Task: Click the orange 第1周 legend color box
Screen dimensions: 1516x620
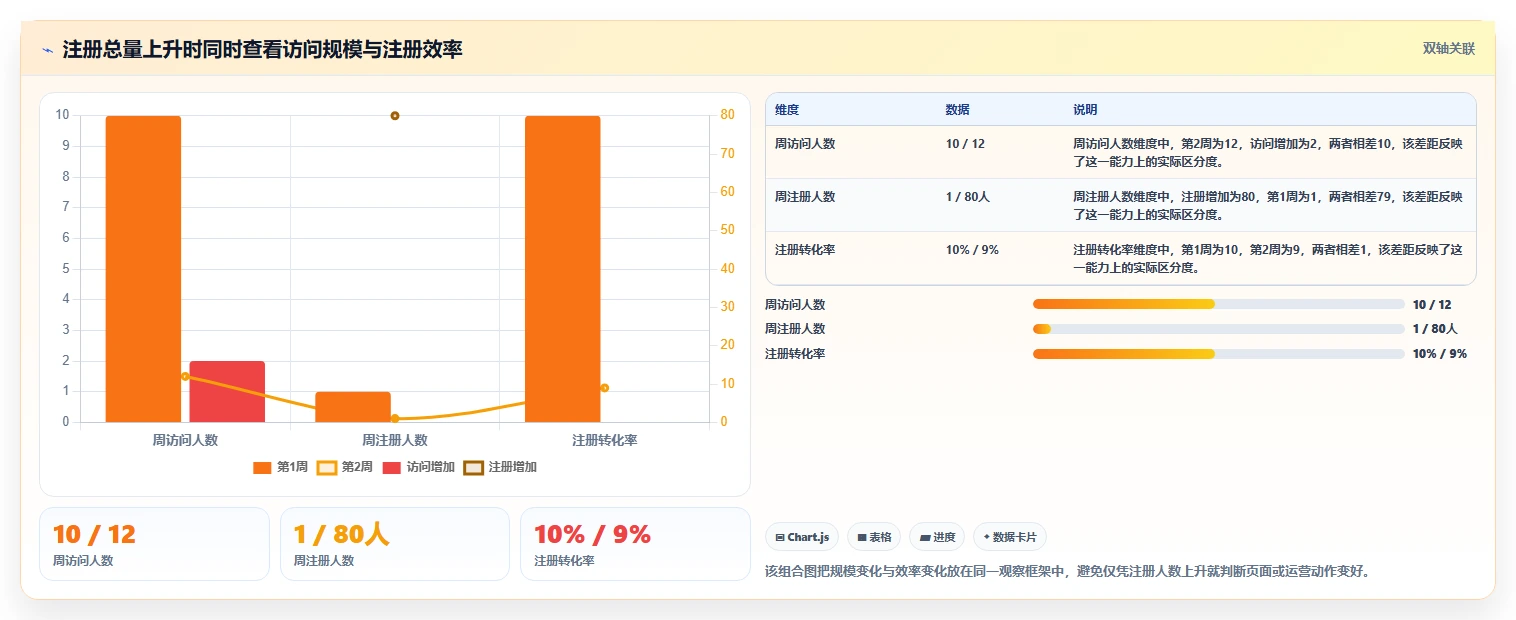Action: pos(263,467)
